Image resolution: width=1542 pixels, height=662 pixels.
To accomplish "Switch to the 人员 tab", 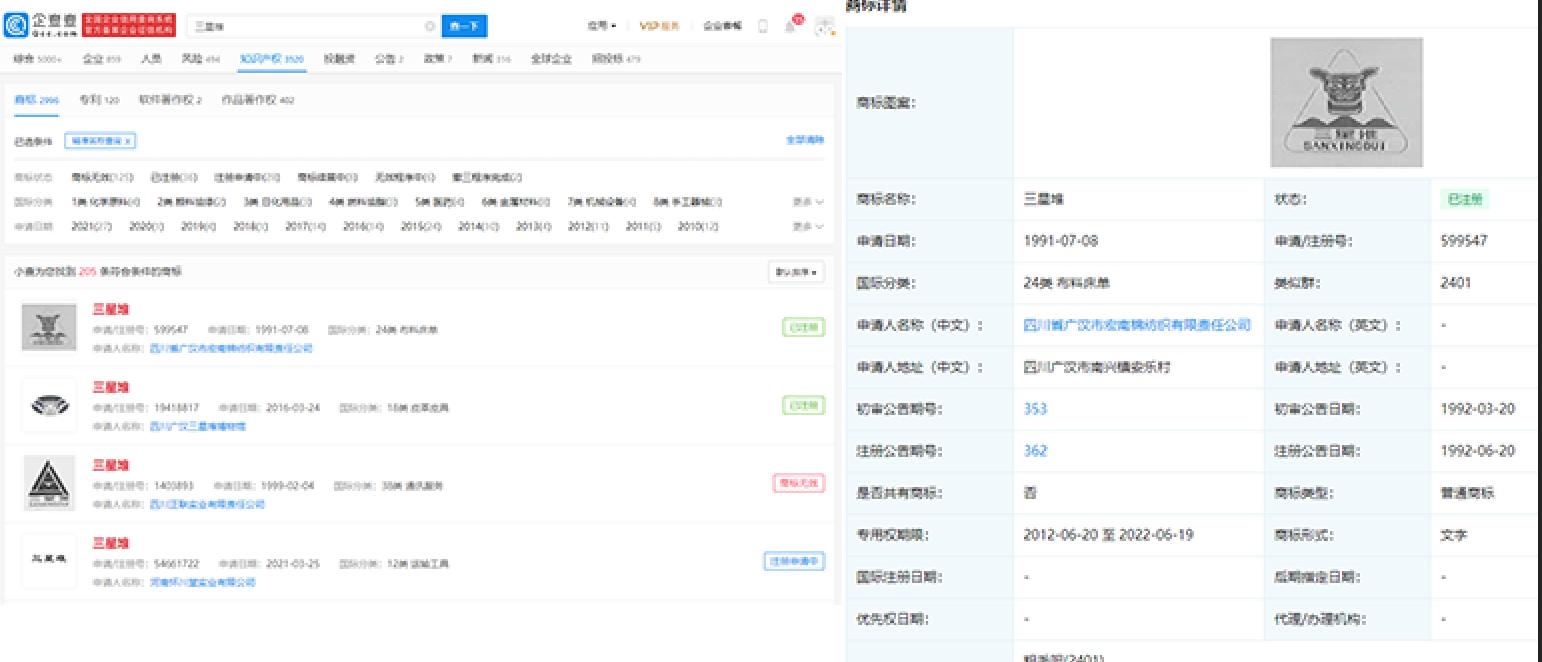I will click(151, 59).
